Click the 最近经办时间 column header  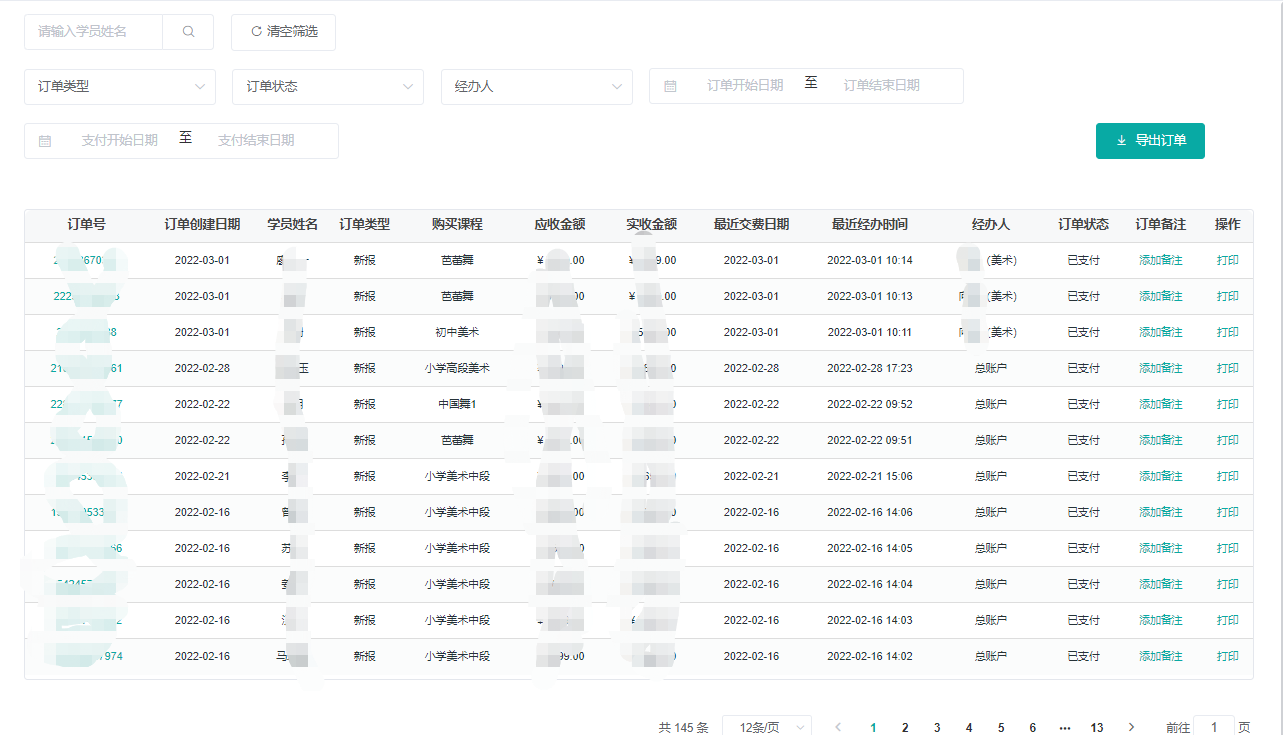tap(870, 225)
